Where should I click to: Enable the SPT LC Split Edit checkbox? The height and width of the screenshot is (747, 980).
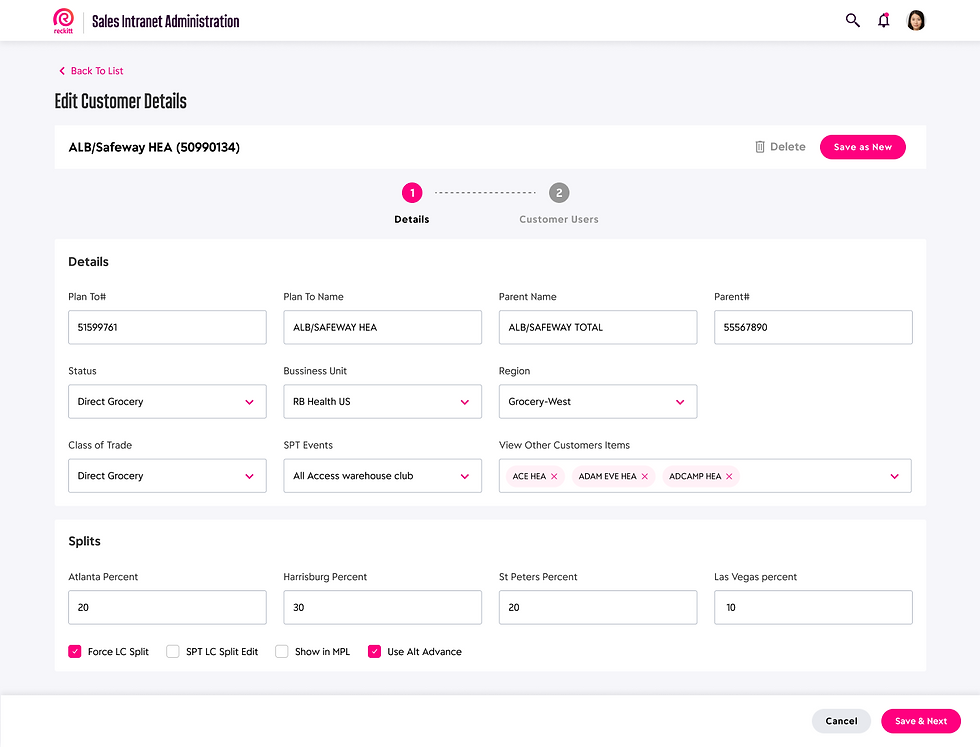[173, 652]
